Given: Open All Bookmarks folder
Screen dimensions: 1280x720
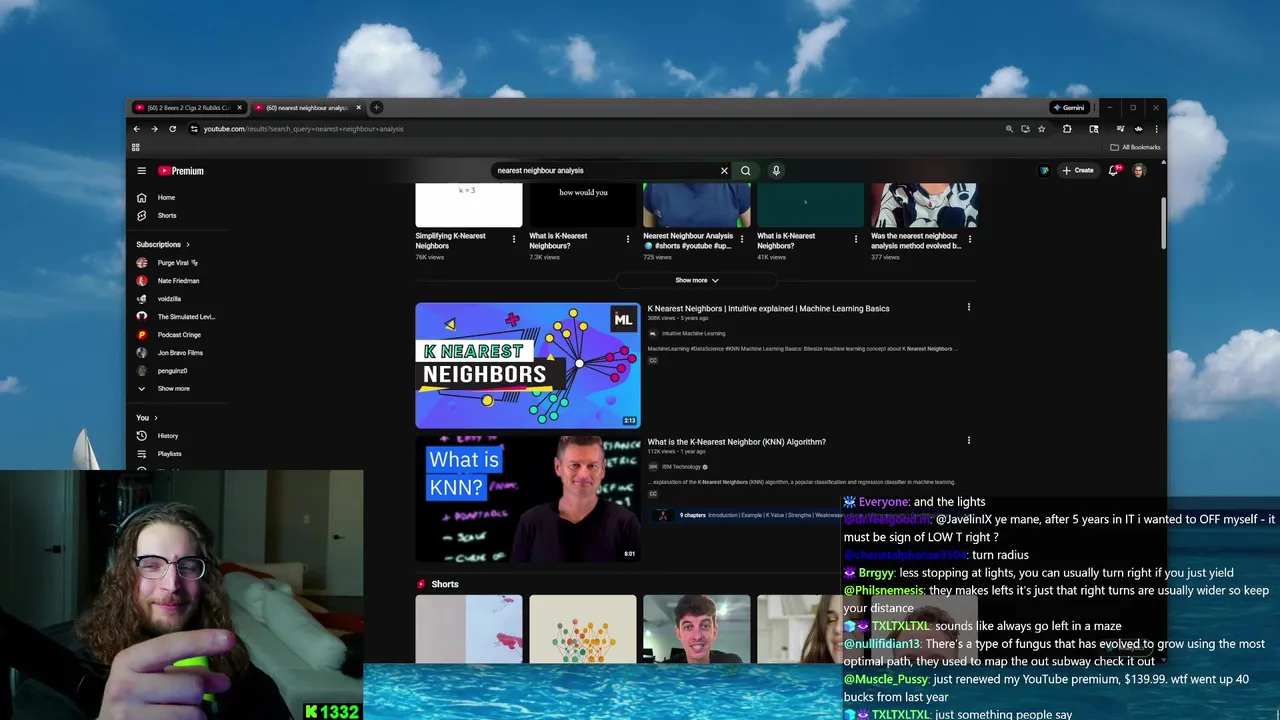Looking at the screenshot, I should [x=1135, y=147].
